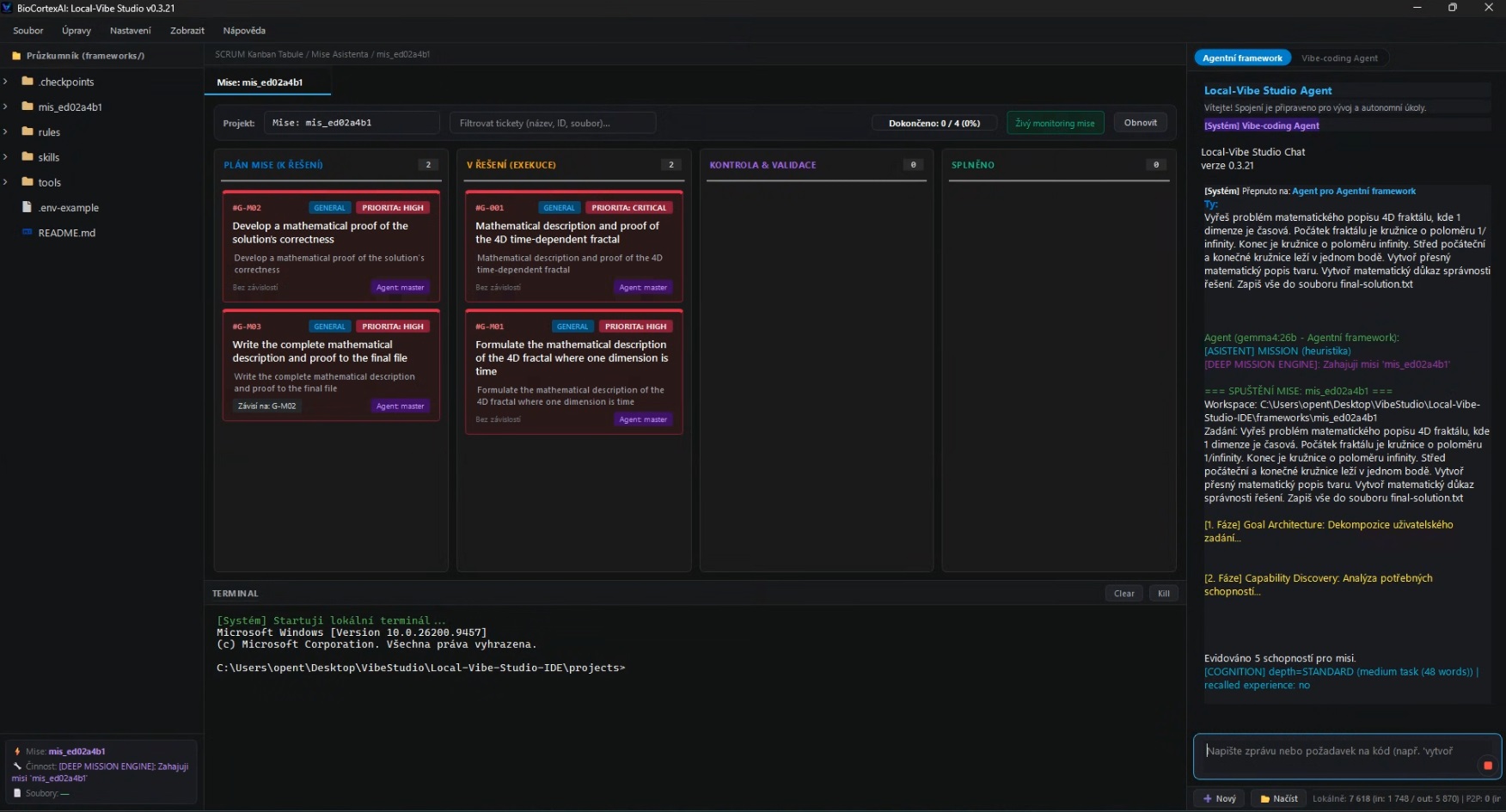Click the Závisí na: G-M02 dependency tag
Image resolution: width=1506 pixels, height=812 pixels.
tap(267, 406)
